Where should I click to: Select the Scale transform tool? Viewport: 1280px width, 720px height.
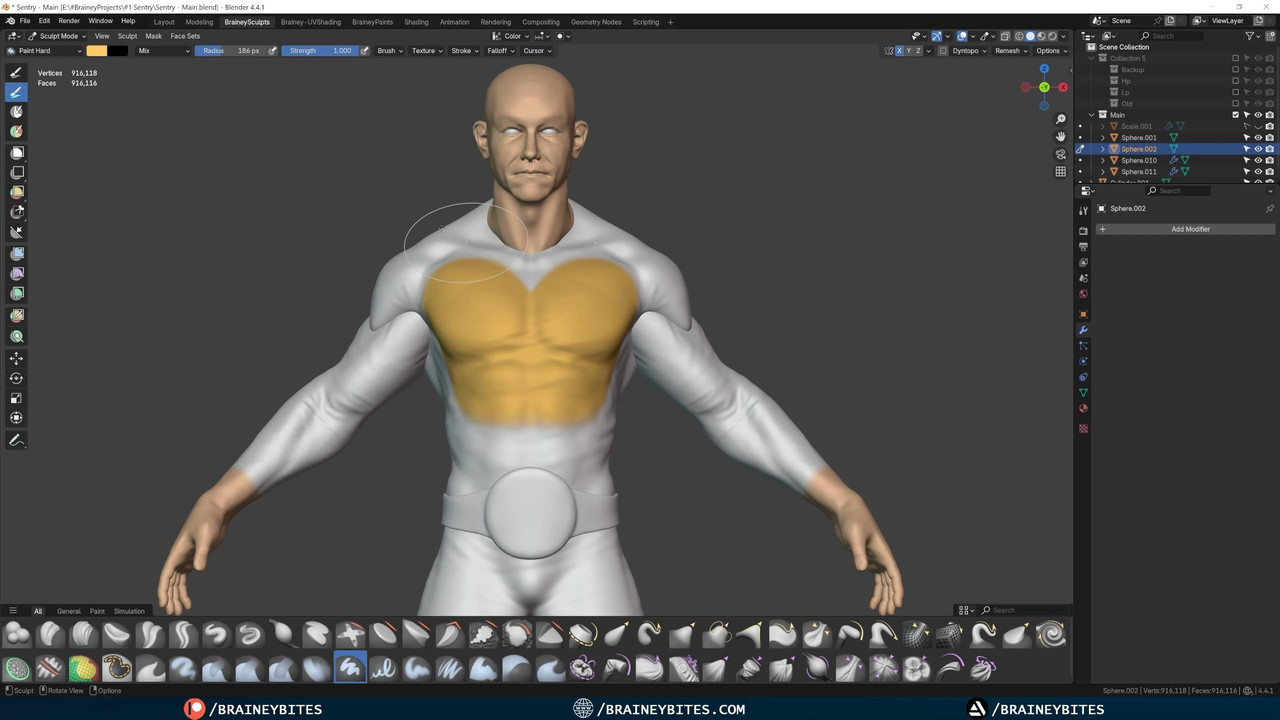16,398
